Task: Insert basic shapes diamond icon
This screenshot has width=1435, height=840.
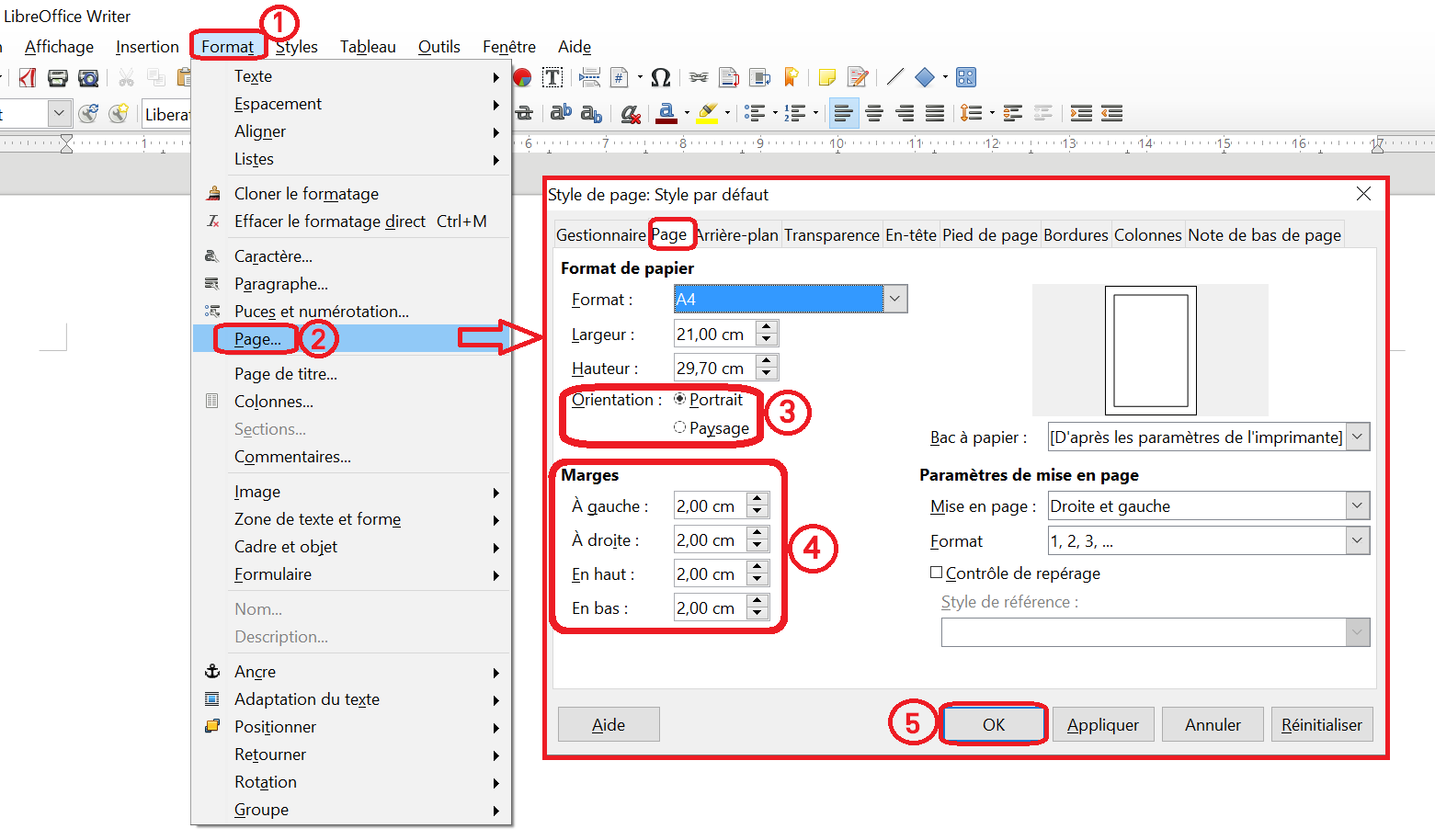Action: 925,77
